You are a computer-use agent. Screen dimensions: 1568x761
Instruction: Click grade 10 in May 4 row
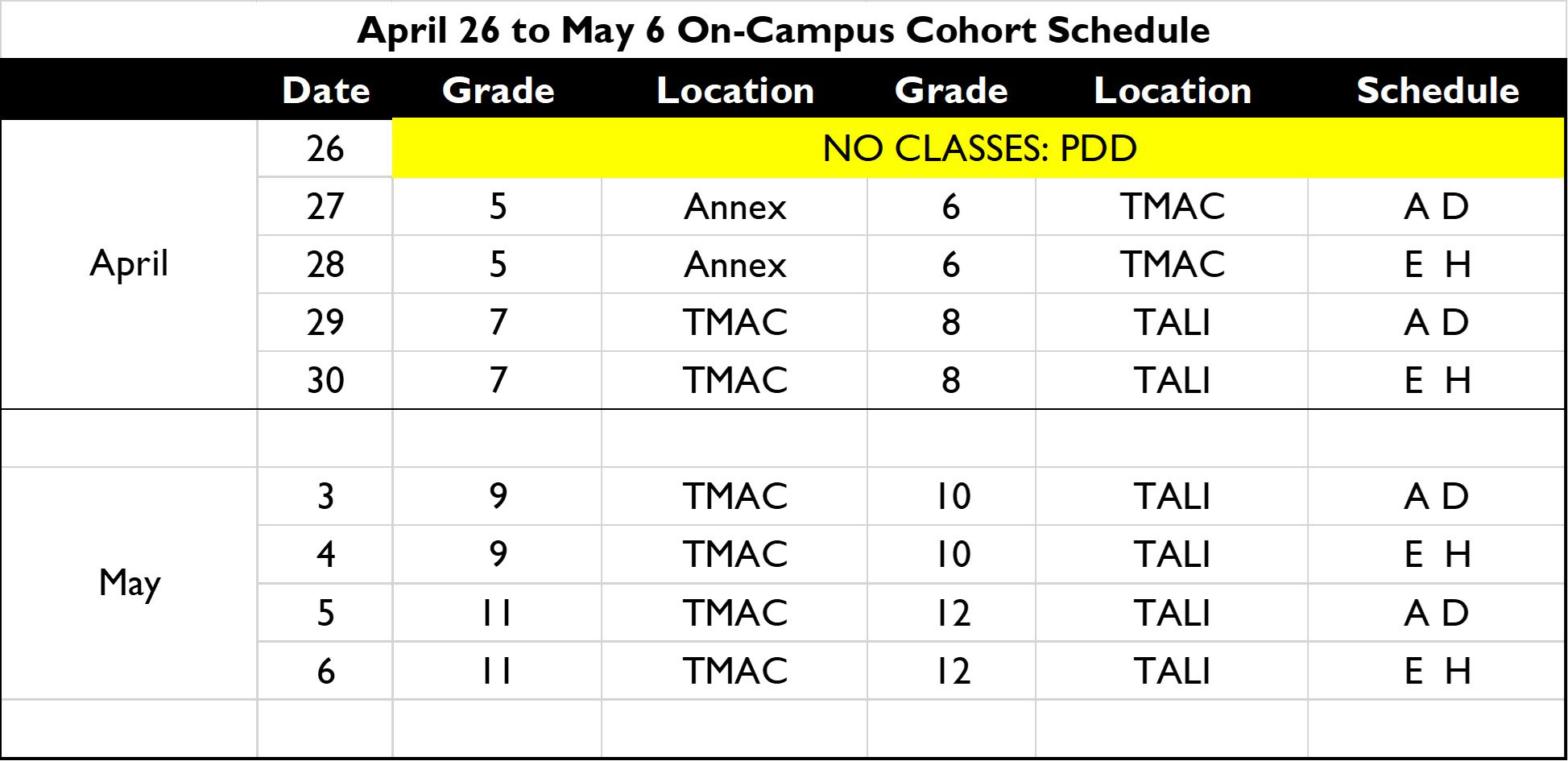952,554
